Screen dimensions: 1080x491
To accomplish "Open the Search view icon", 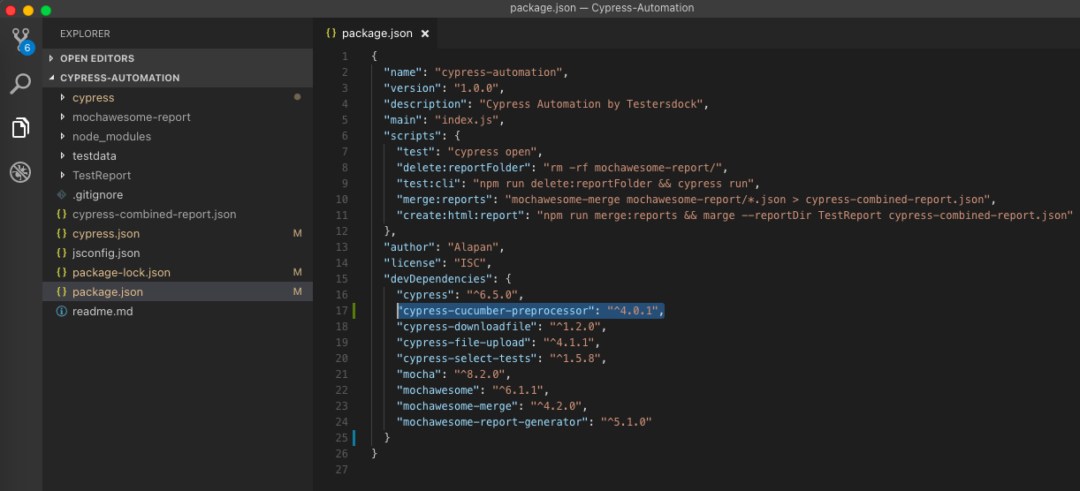I will pyautogui.click(x=21, y=84).
